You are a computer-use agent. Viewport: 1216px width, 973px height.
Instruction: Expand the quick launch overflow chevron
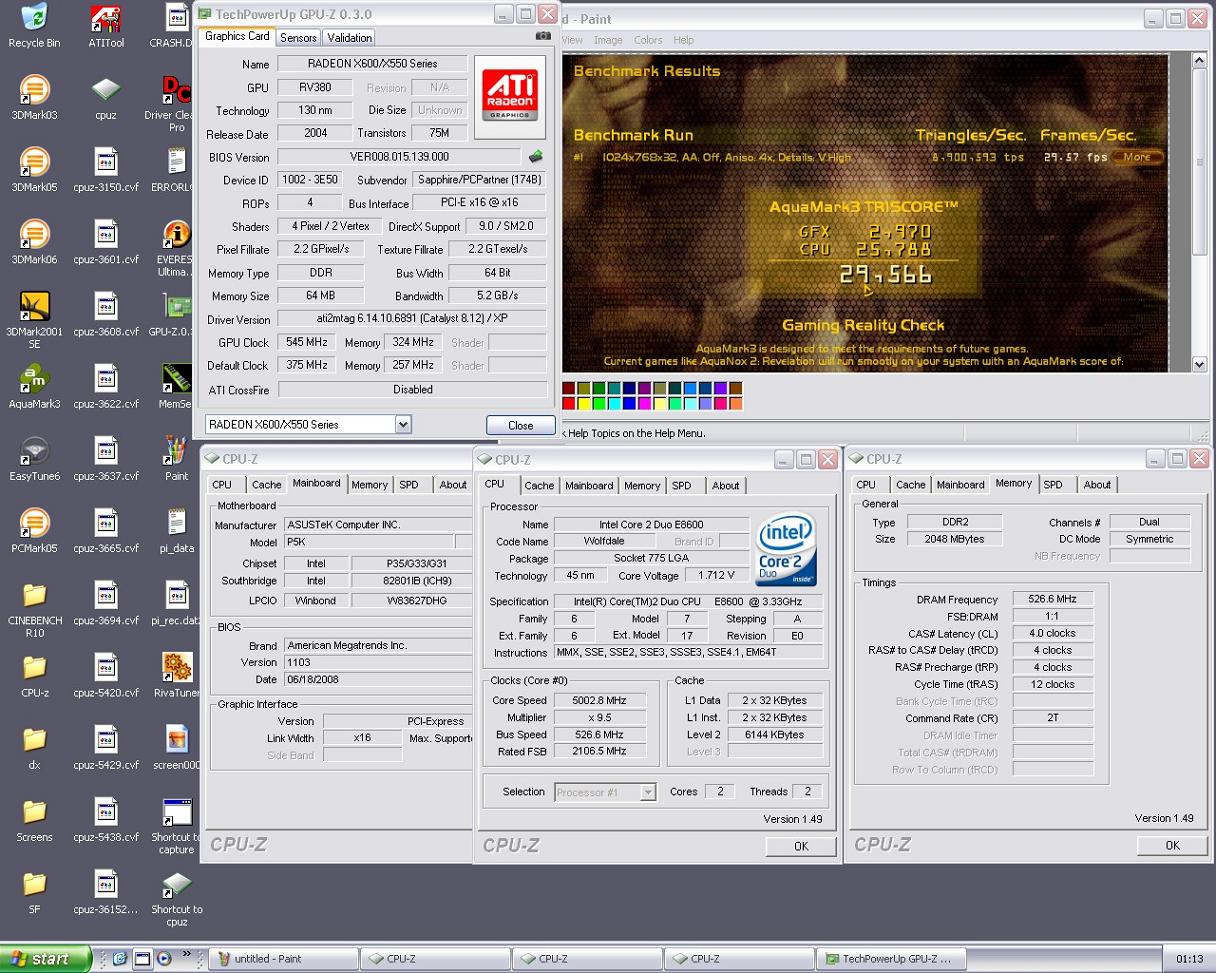185,954
